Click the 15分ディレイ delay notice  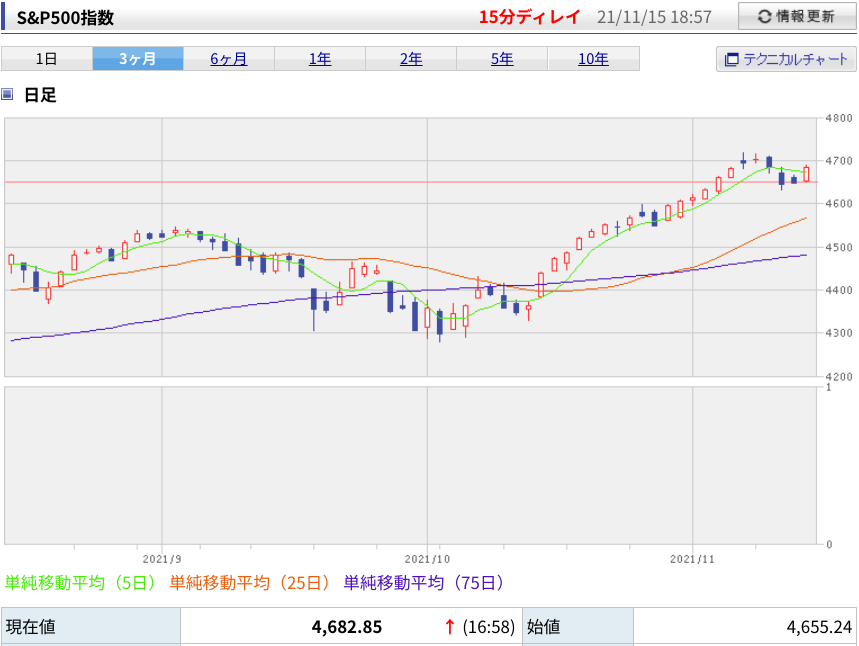(x=529, y=17)
